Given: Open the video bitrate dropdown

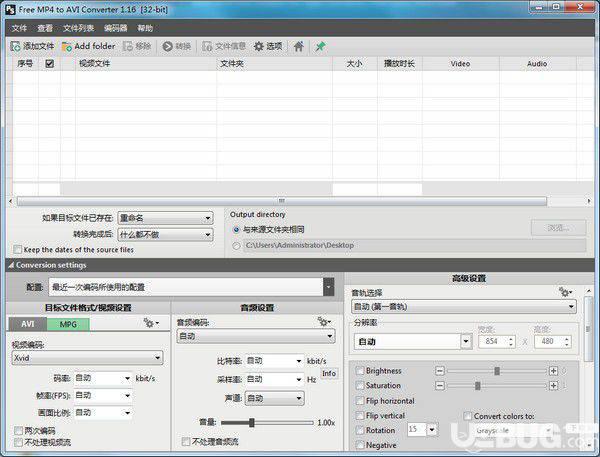Looking at the screenshot, I should click(103, 378).
